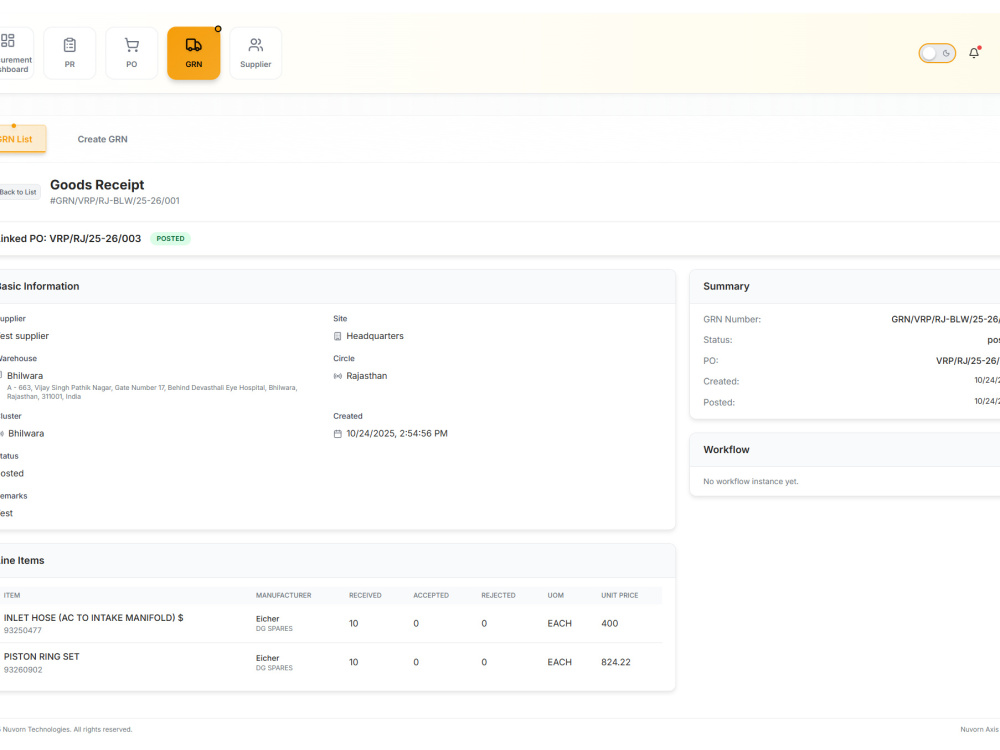Click Nuvorn Technologies footer copyright text
The image size is (1000, 750).
coord(66,730)
